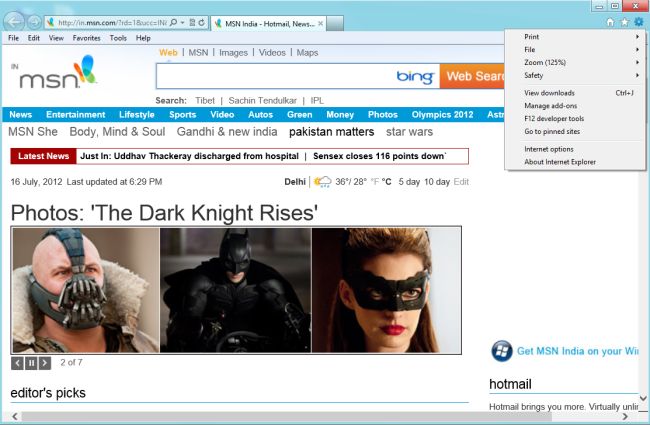Open the File menu in menu bar

pyautogui.click(x=13, y=38)
